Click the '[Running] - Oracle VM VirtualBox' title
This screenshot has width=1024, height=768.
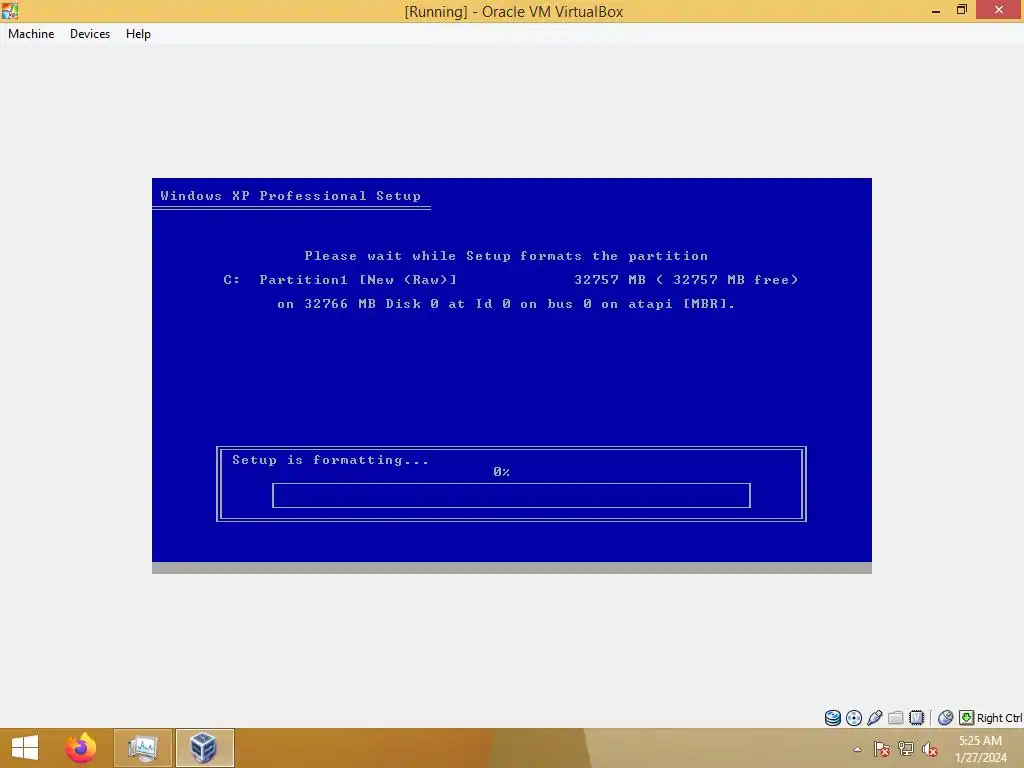513,12
